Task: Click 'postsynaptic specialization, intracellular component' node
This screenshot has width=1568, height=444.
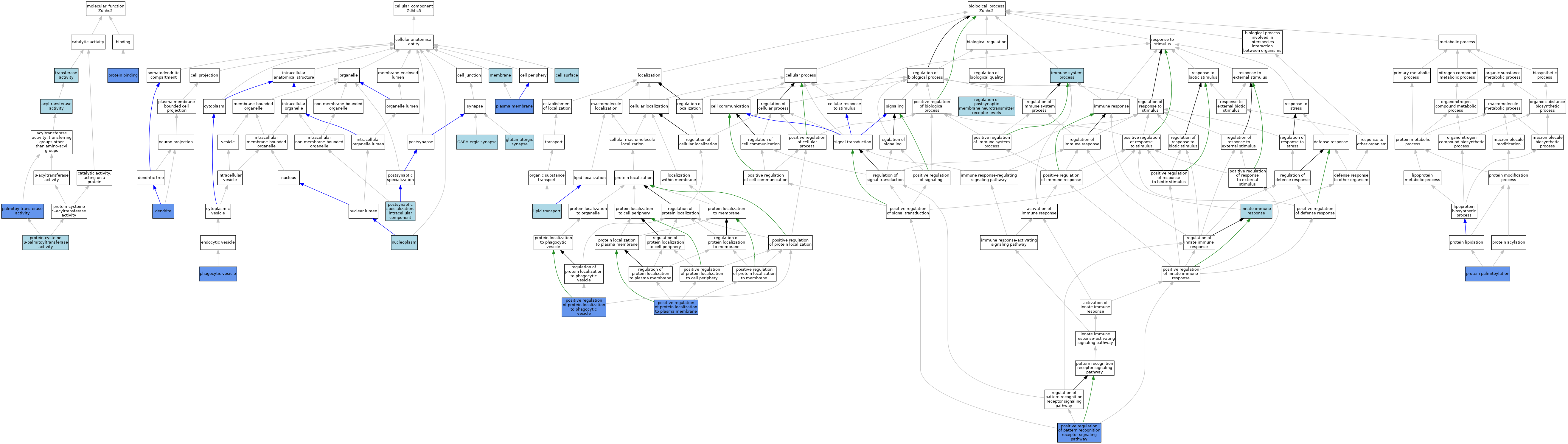Action: click(400, 211)
